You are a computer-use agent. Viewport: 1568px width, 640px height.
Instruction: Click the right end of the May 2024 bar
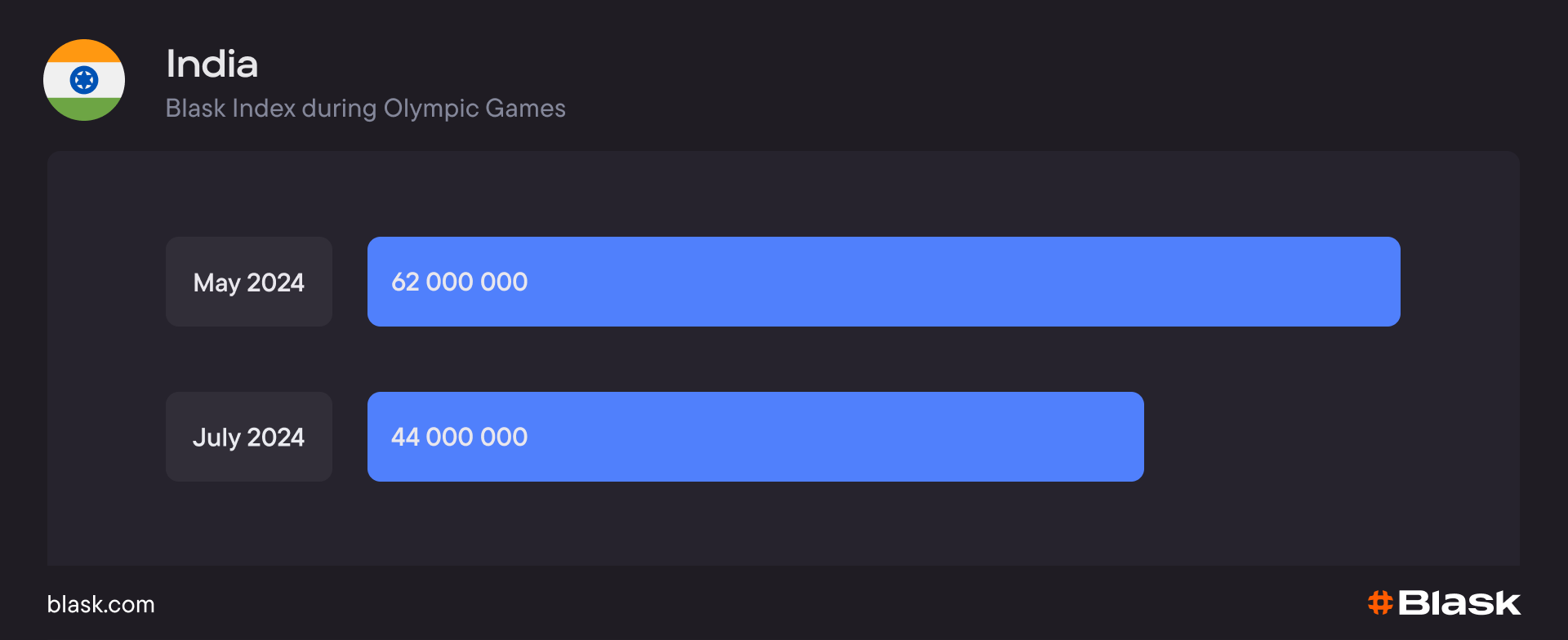tap(1388, 282)
